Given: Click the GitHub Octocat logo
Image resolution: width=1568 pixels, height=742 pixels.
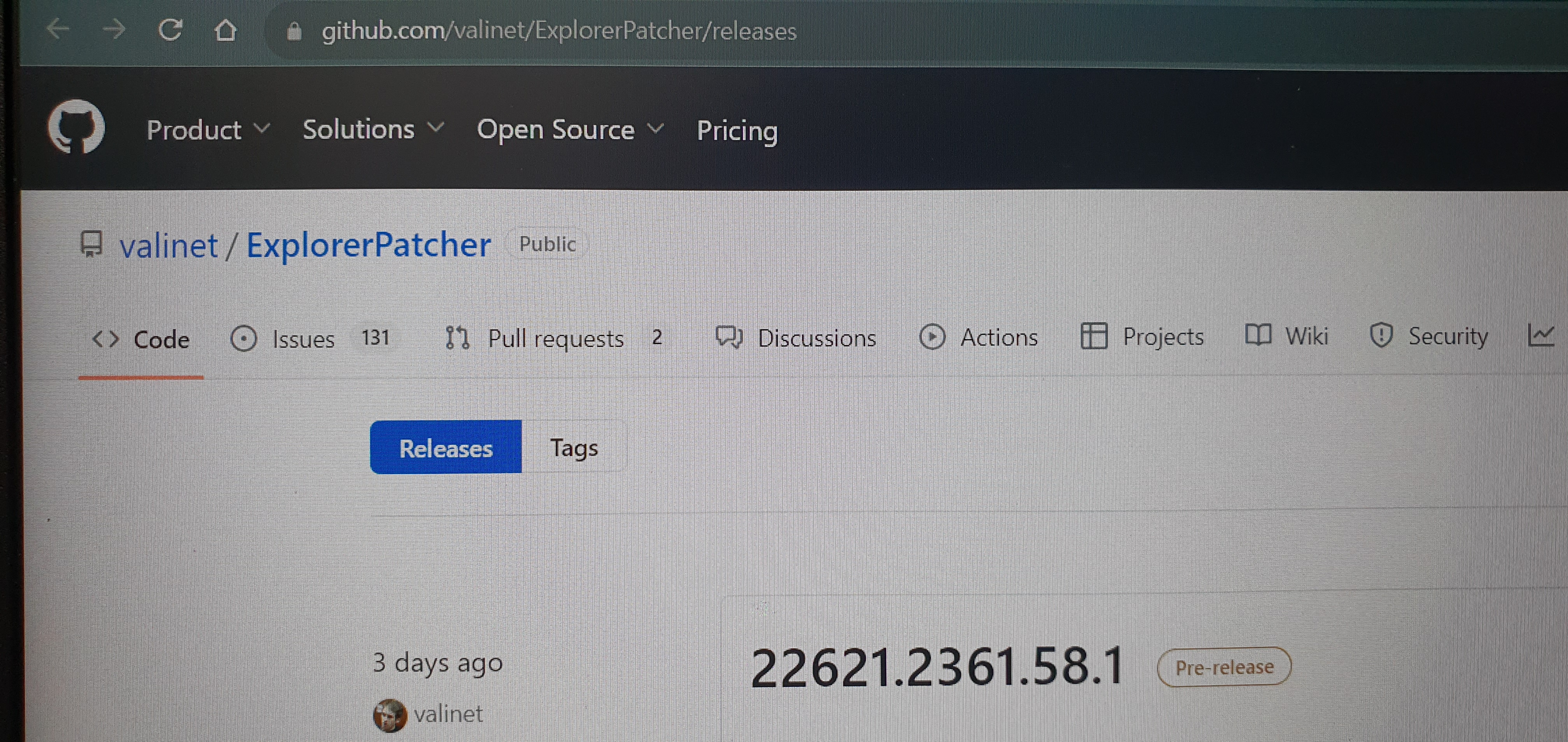Looking at the screenshot, I should tap(76, 127).
